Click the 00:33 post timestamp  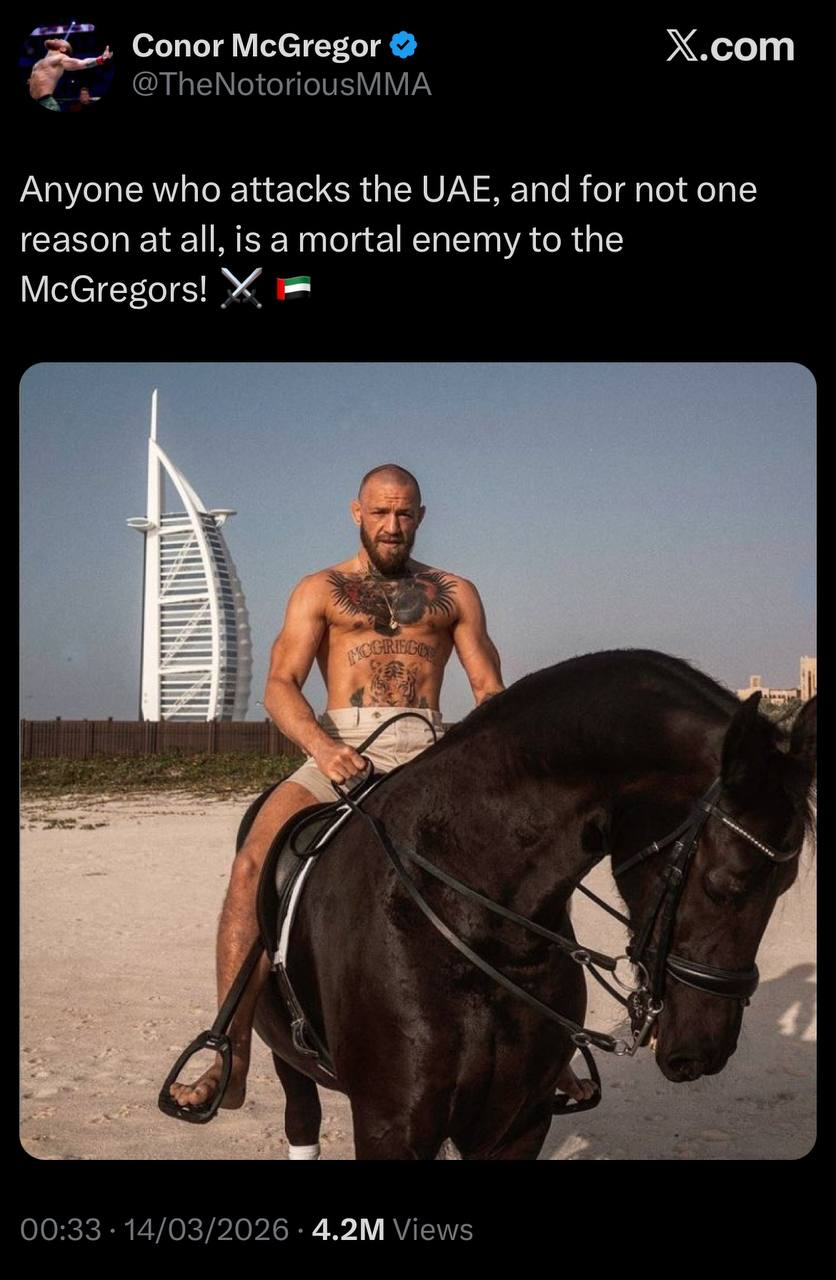(60, 1230)
